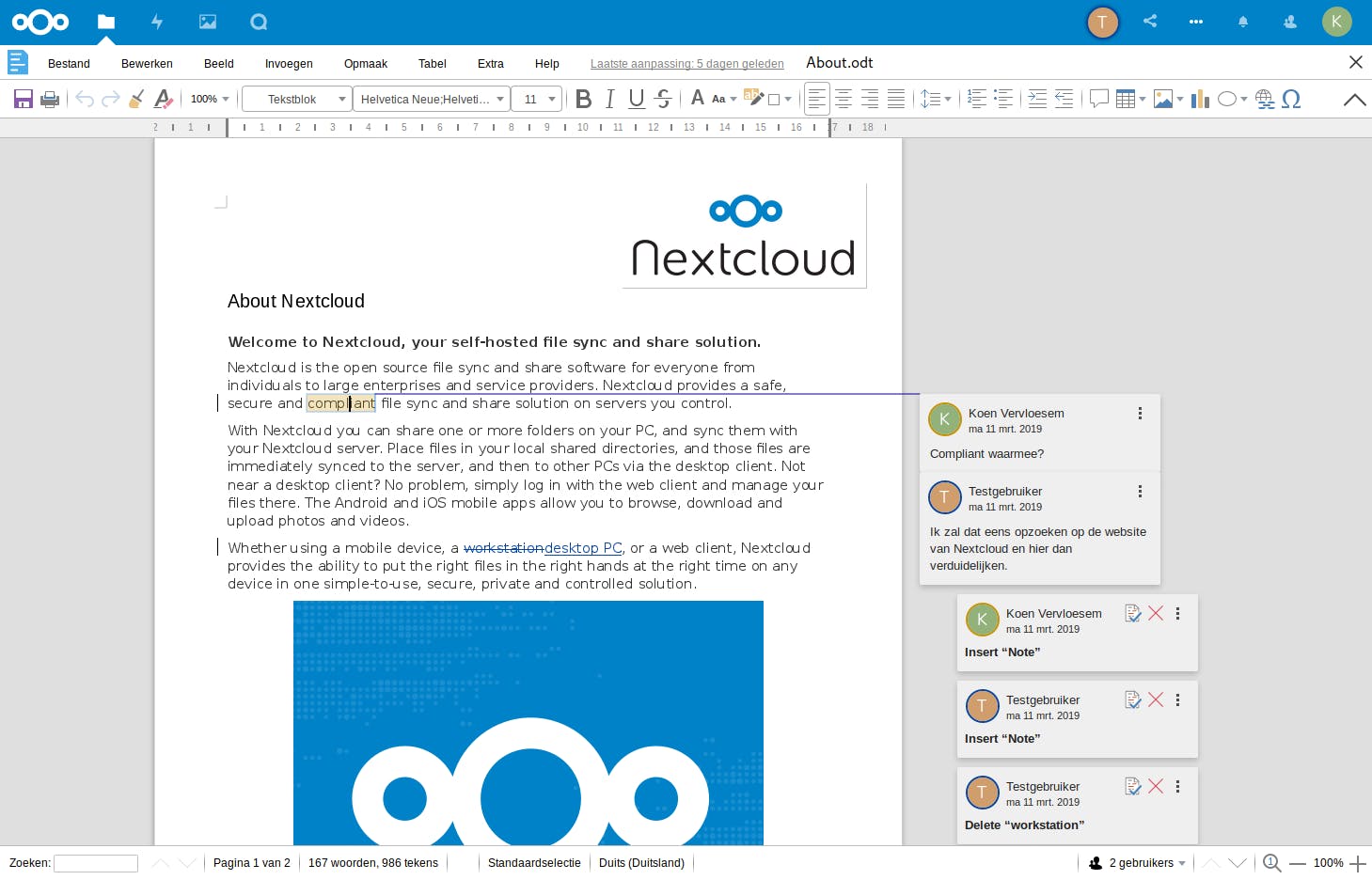The width and height of the screenshot is (1372, 880).
Task: Turn on centered paragraph alignment
Action: [x=844, y=99]
